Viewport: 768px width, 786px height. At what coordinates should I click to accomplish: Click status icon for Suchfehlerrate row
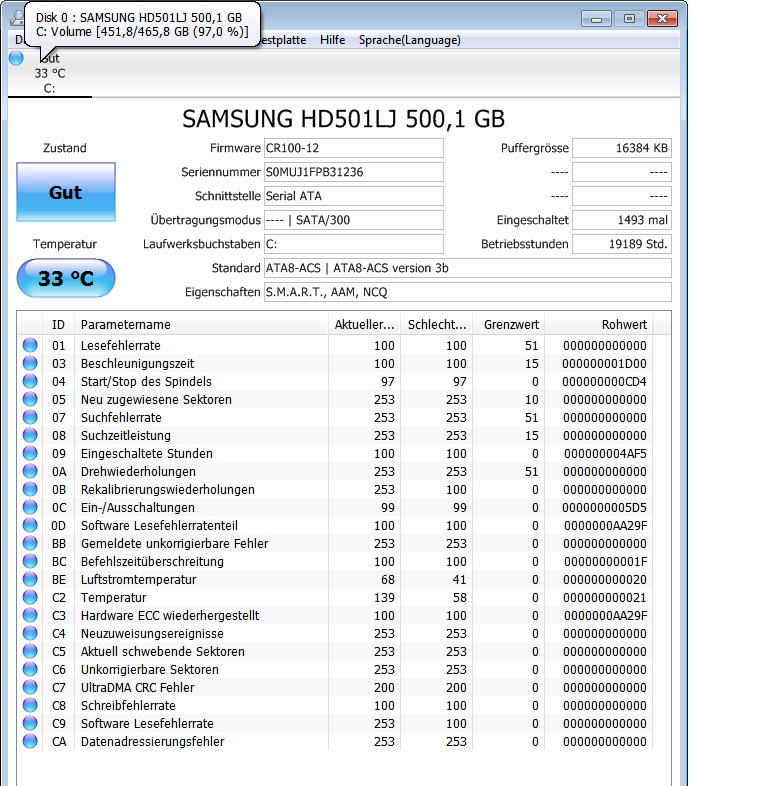(30, 418)
